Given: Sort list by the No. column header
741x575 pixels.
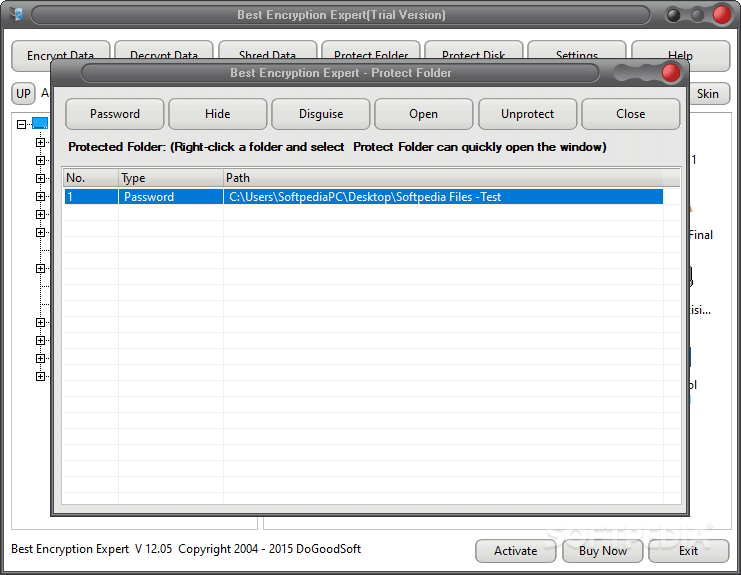Looking at the screenshot, I should coord(91,178).
